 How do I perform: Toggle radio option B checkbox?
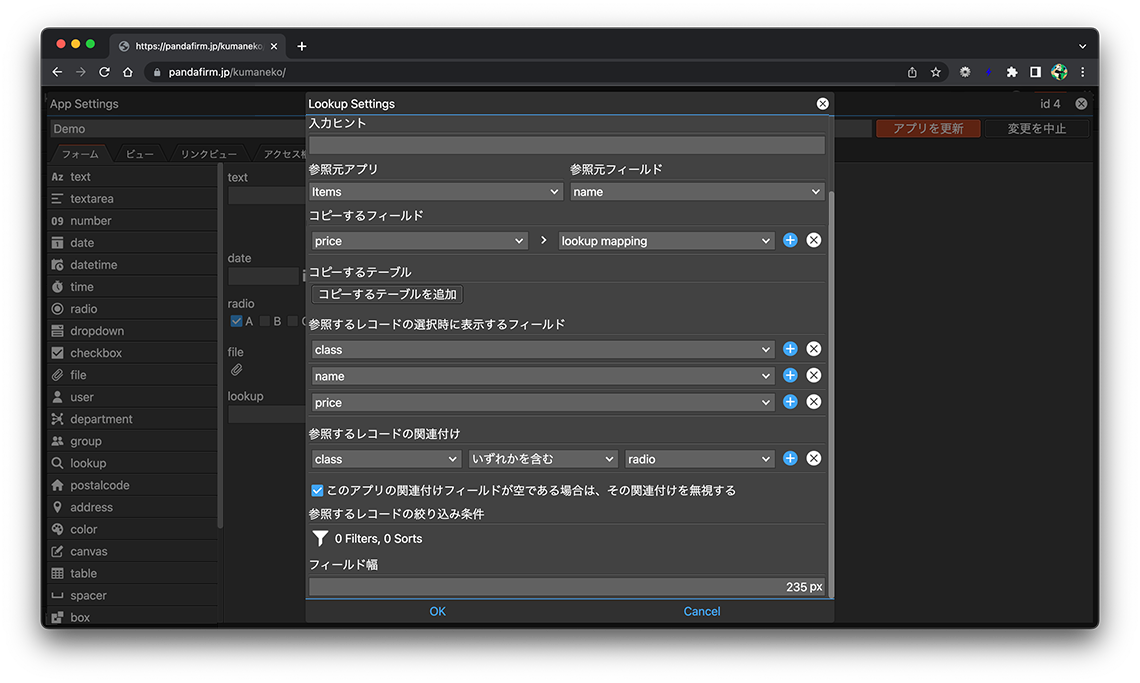[x=265, y=321]
